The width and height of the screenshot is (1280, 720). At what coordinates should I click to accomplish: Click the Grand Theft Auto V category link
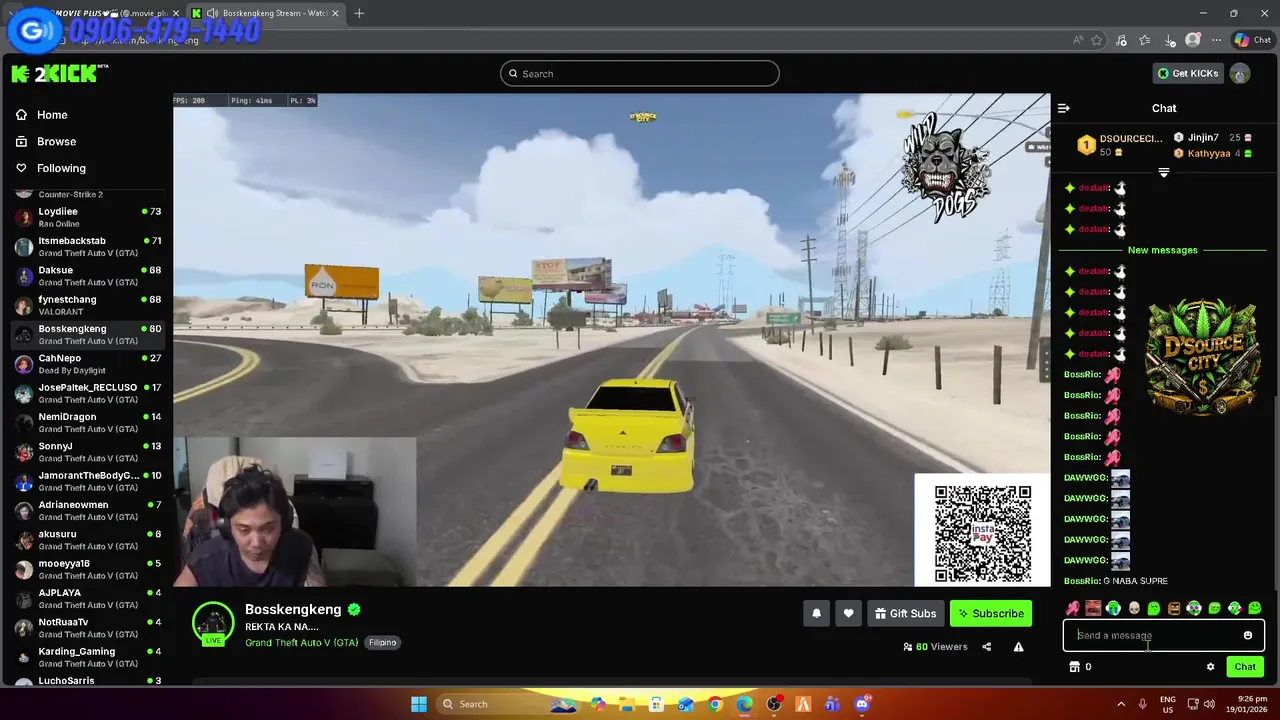coord(301,642)
